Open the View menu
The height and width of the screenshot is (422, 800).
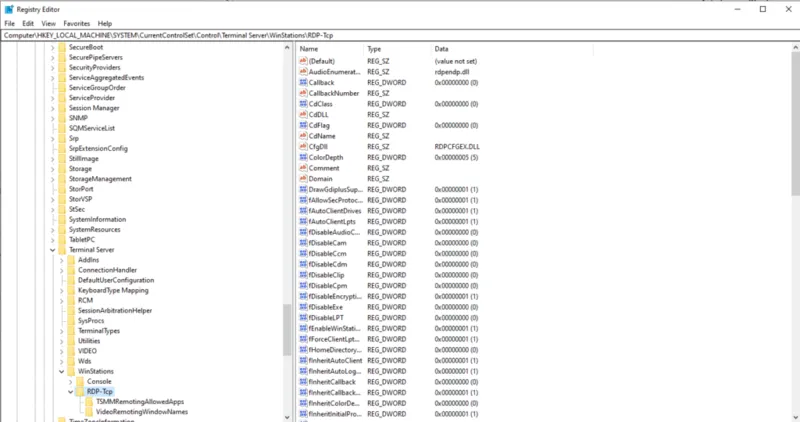[48, 23]
